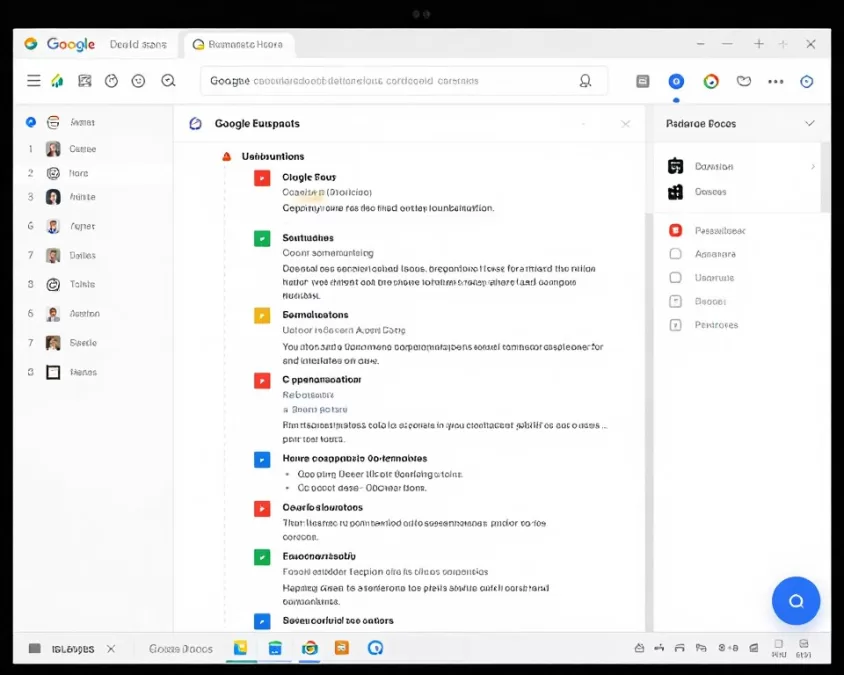The width and height of the screenshot is (844, 675).
Task: Click the red square icon next to Clogle Bous
Action: pos(262,178)
